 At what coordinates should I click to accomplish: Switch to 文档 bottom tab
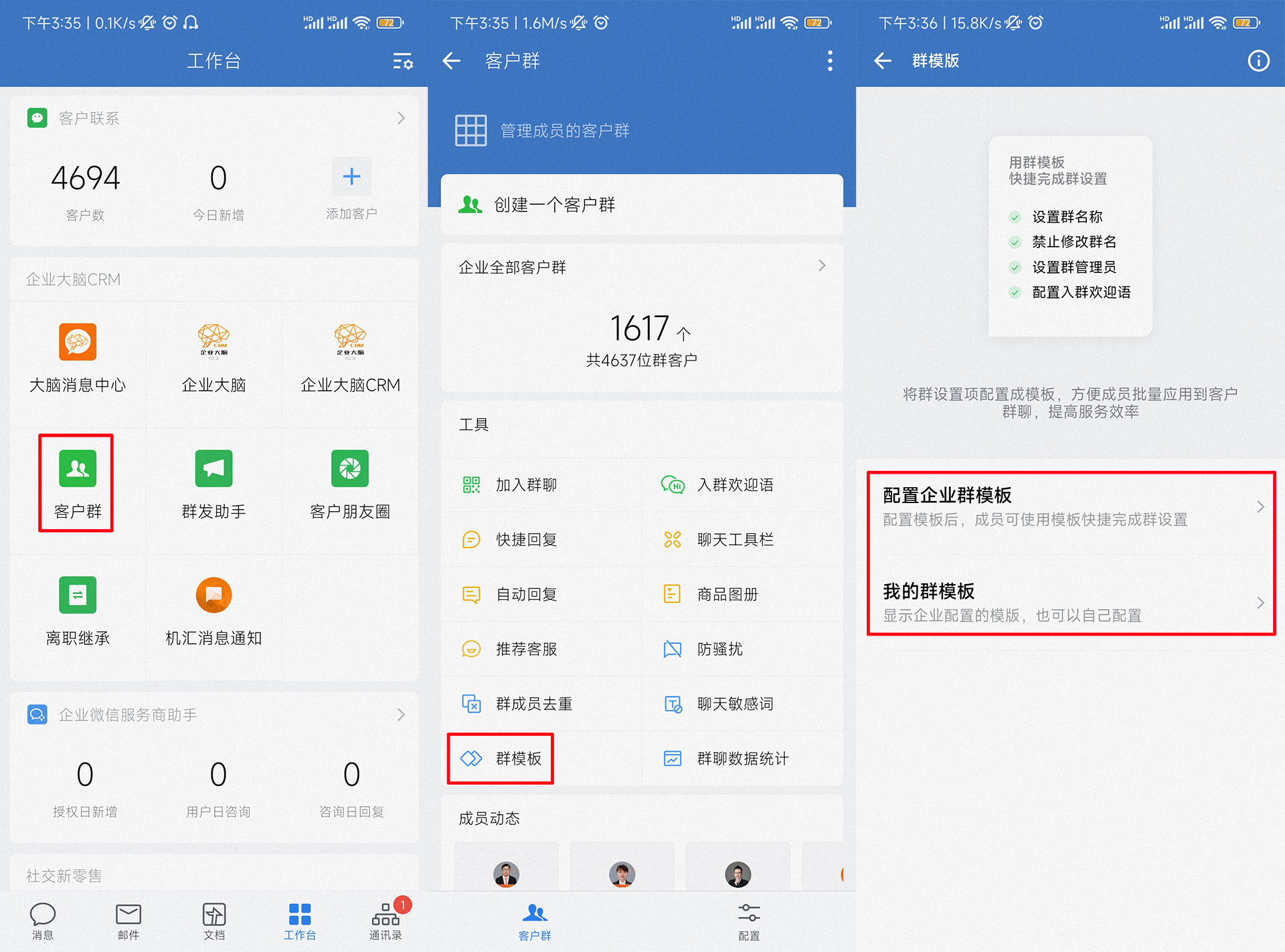click(214, 921)
